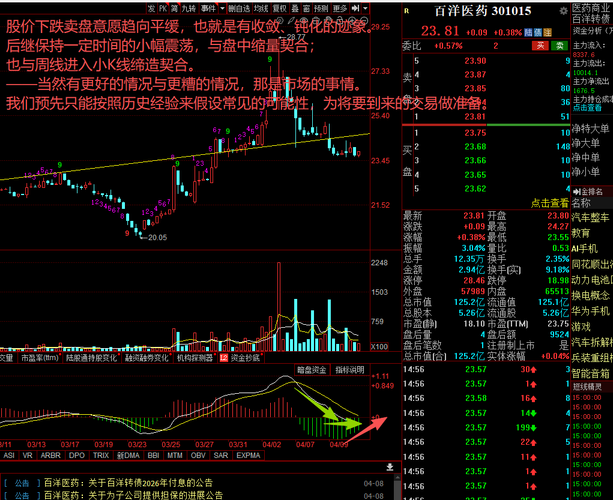
Task: Select 智能音箱 in sector ranking list
Action: click(x=591, y=374)
